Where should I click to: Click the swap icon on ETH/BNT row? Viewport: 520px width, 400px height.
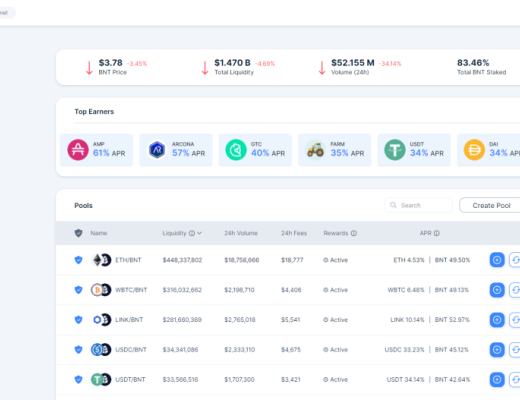pos(515,260)
